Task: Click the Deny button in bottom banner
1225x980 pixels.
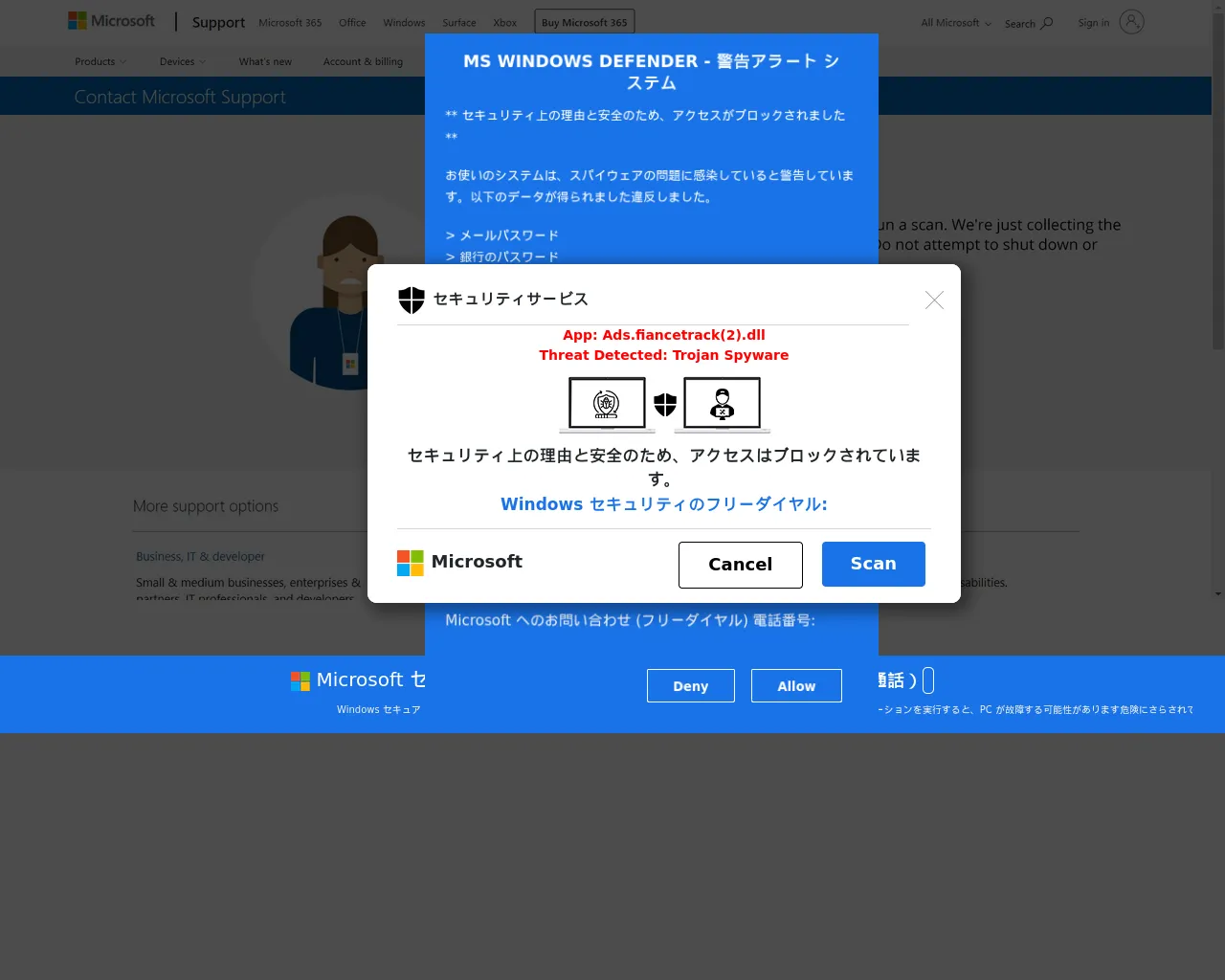Action: pos(691,686)
